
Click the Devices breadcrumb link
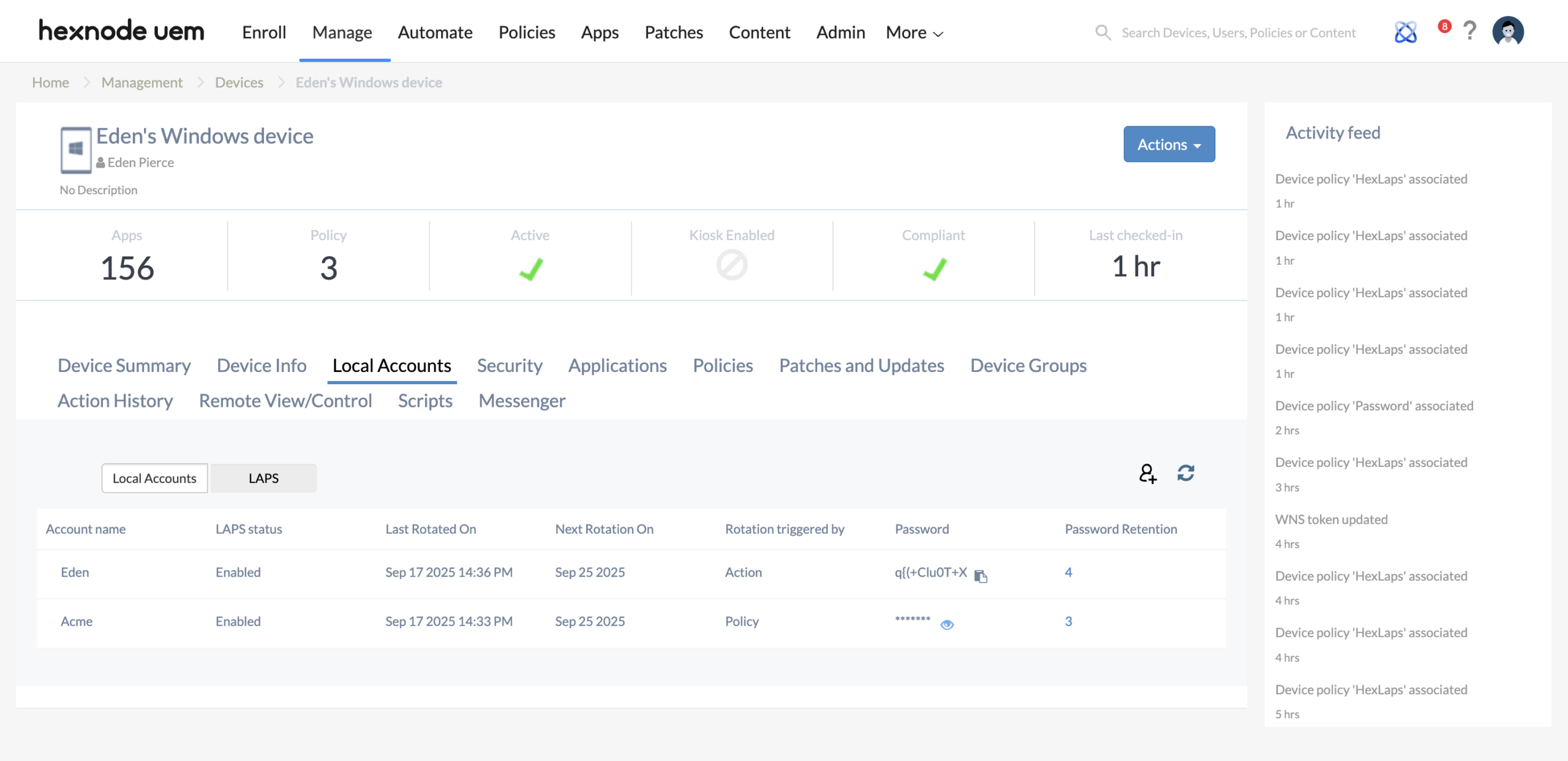pos(239,82)
